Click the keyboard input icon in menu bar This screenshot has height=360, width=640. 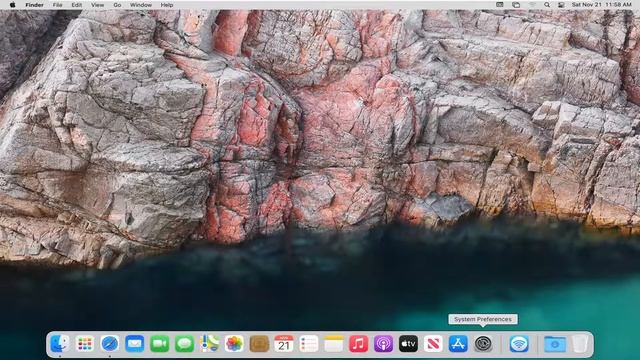point(500,5)
